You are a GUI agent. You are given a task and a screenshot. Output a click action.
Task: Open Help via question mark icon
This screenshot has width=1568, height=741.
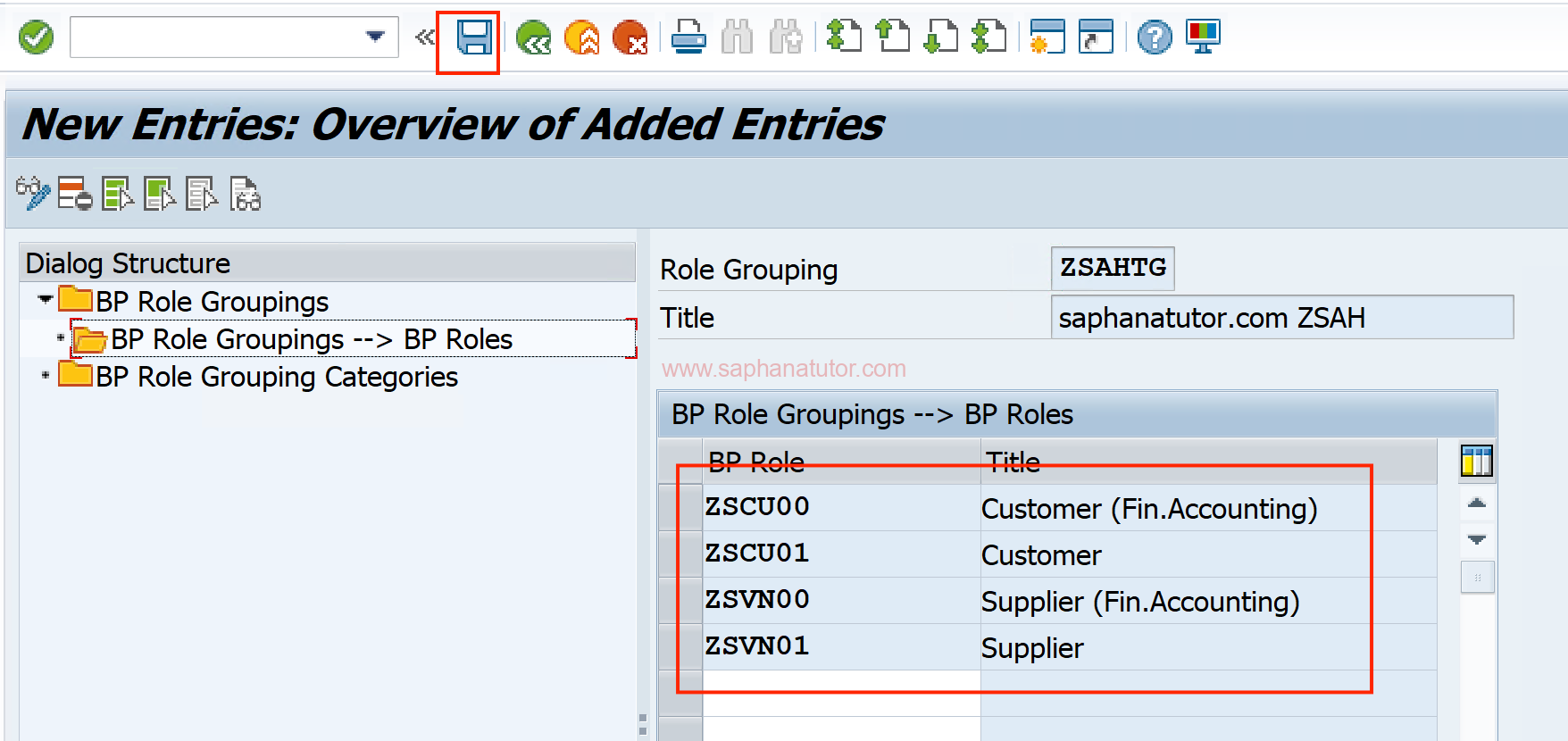1155,37
